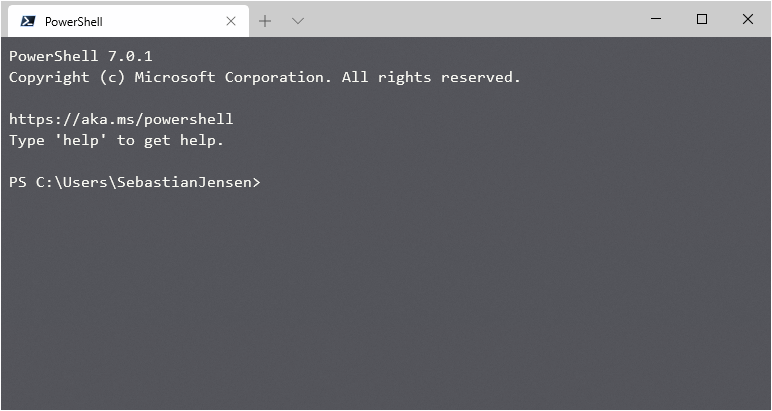Screen dimensions: 772x411
Task: Click the 'PS' prefix of the prompt
Action: point(18,182)
